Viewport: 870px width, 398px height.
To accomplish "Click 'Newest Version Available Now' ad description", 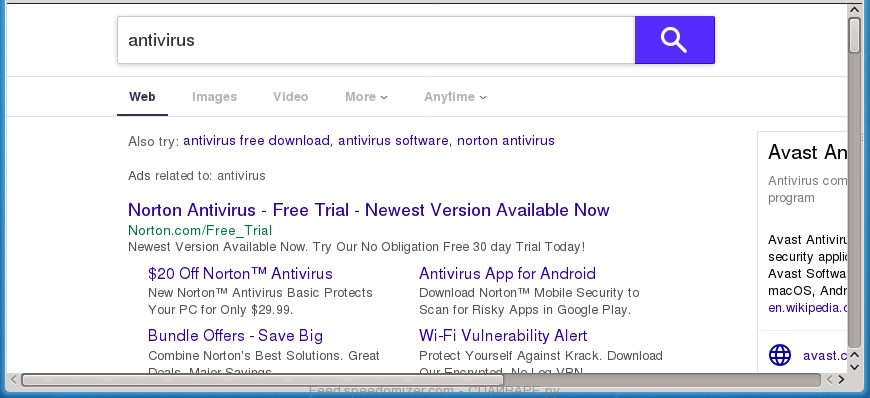I will (356, 246).
